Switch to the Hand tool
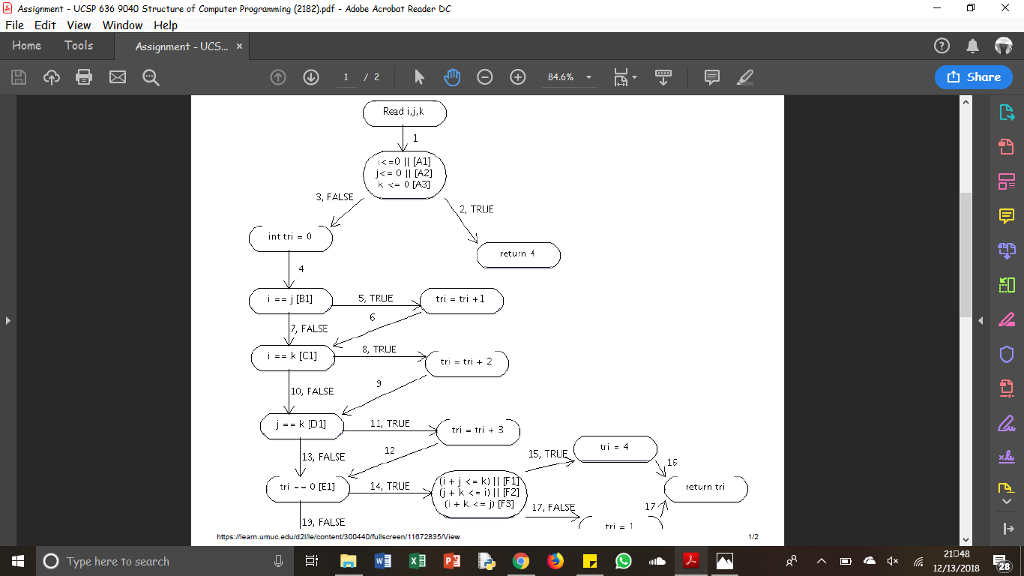The image size is (1024, 576). [452, 76]
